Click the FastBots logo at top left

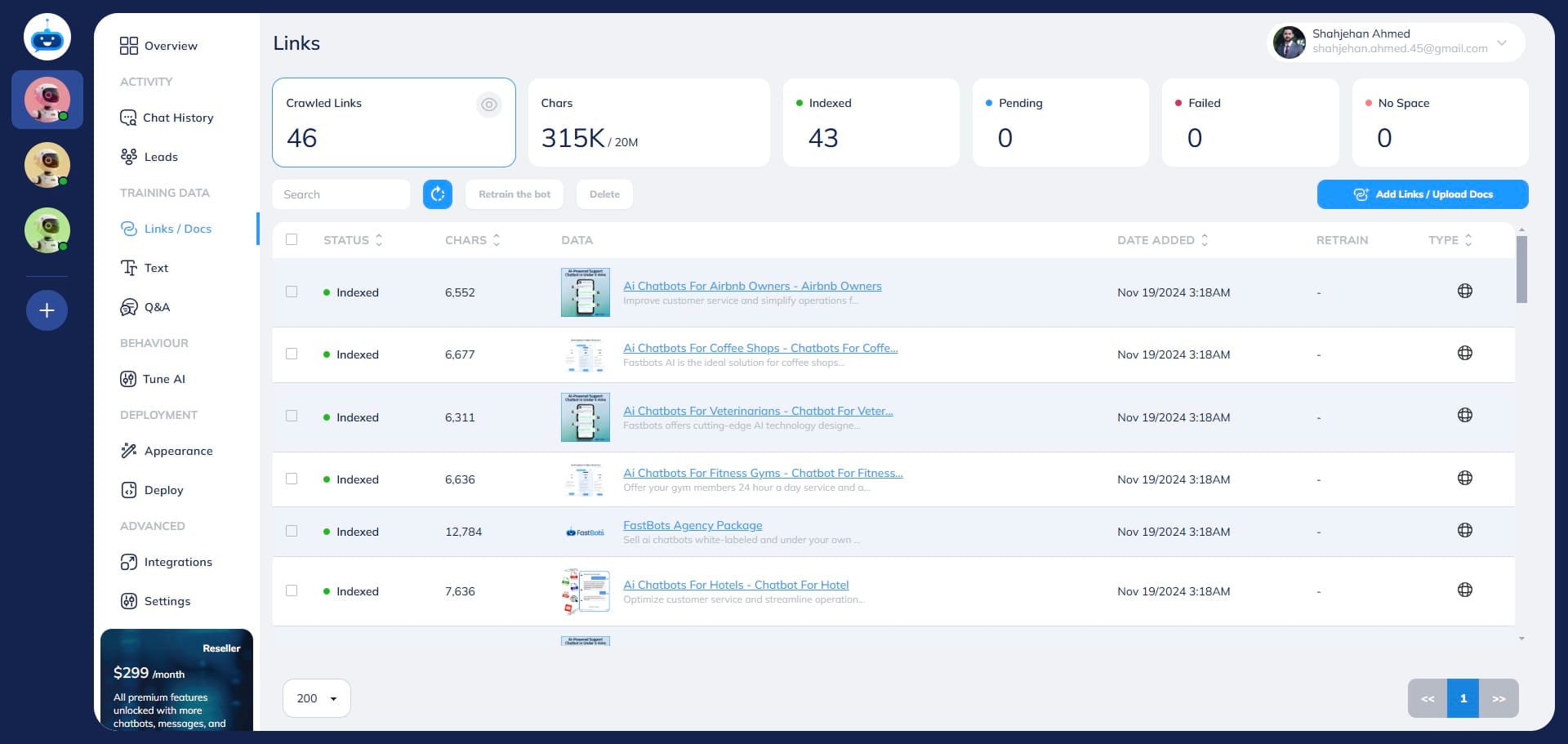click(x=47, y=38)
